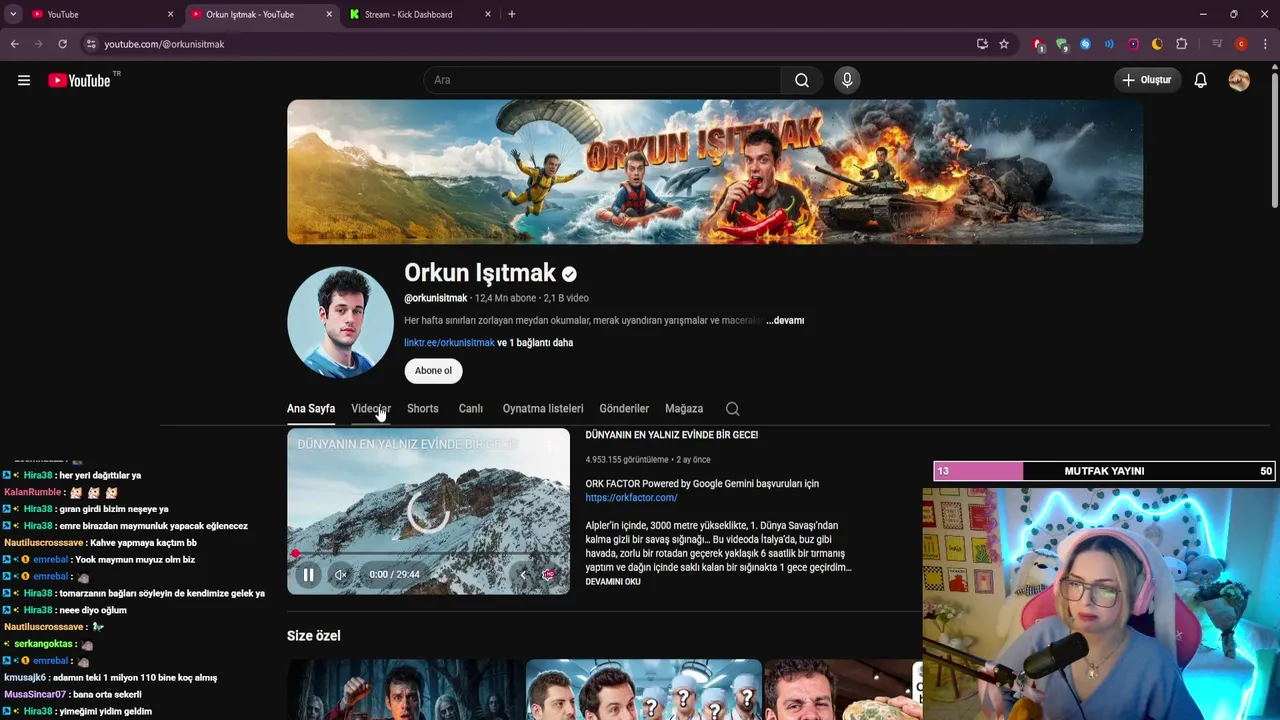
Task: Click the search magnifier button
Action: point(802,80)
